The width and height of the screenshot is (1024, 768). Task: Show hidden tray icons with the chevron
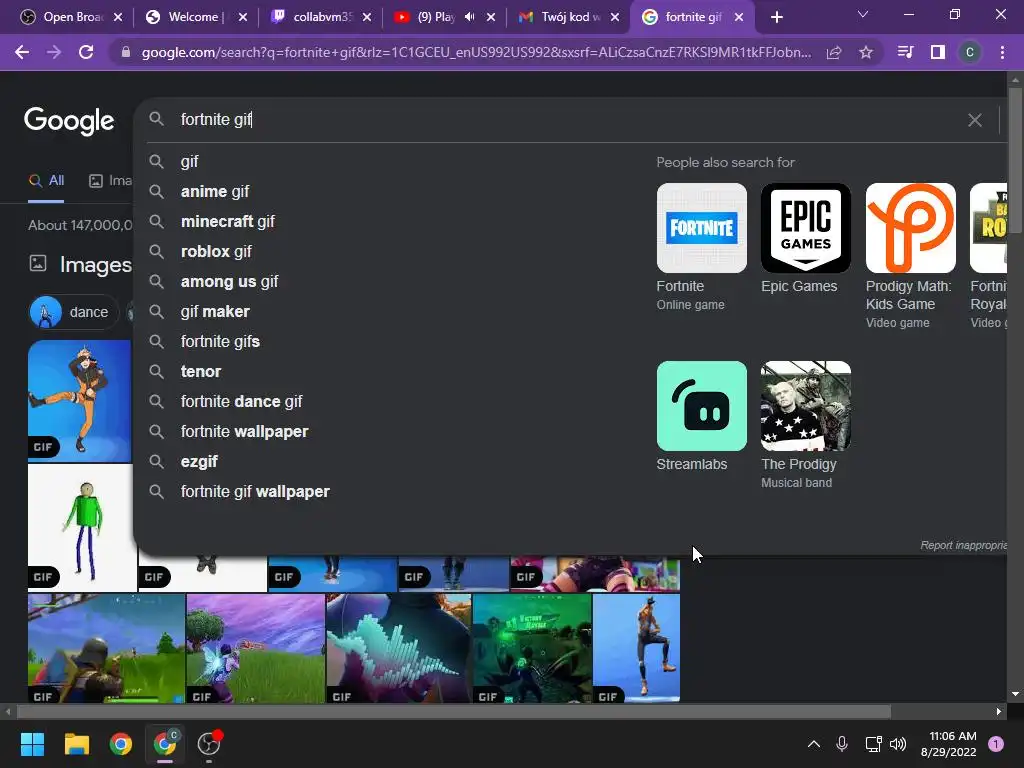(814, 744)
